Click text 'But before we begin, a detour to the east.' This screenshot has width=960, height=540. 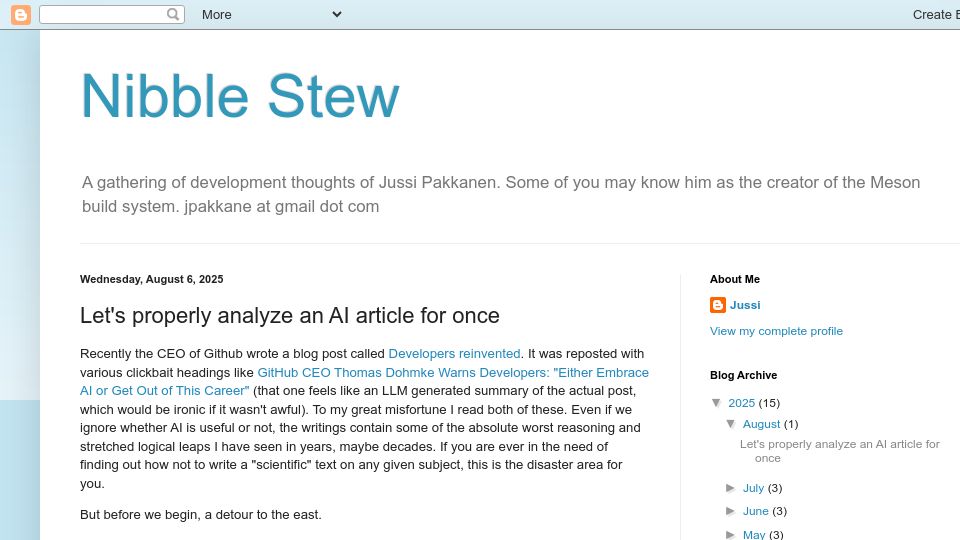201,515
